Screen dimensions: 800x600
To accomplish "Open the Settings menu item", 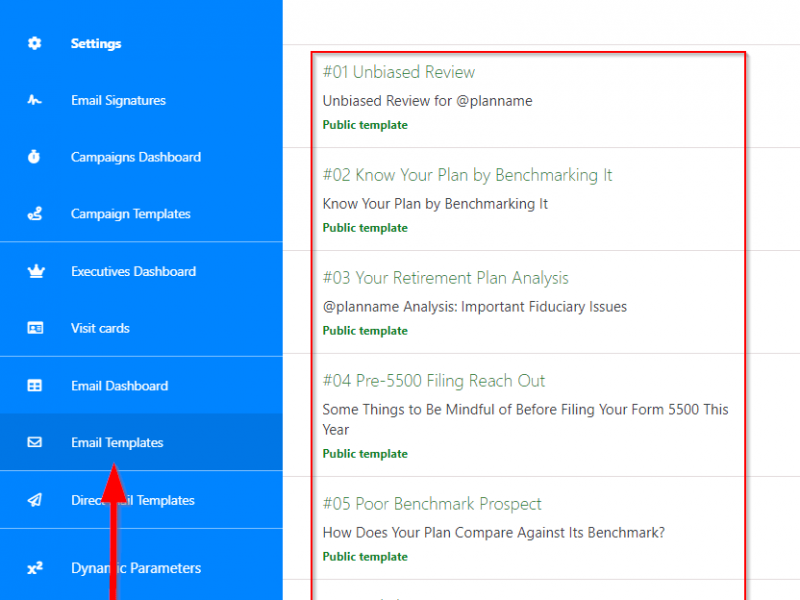I will click(x=96, y=44).
